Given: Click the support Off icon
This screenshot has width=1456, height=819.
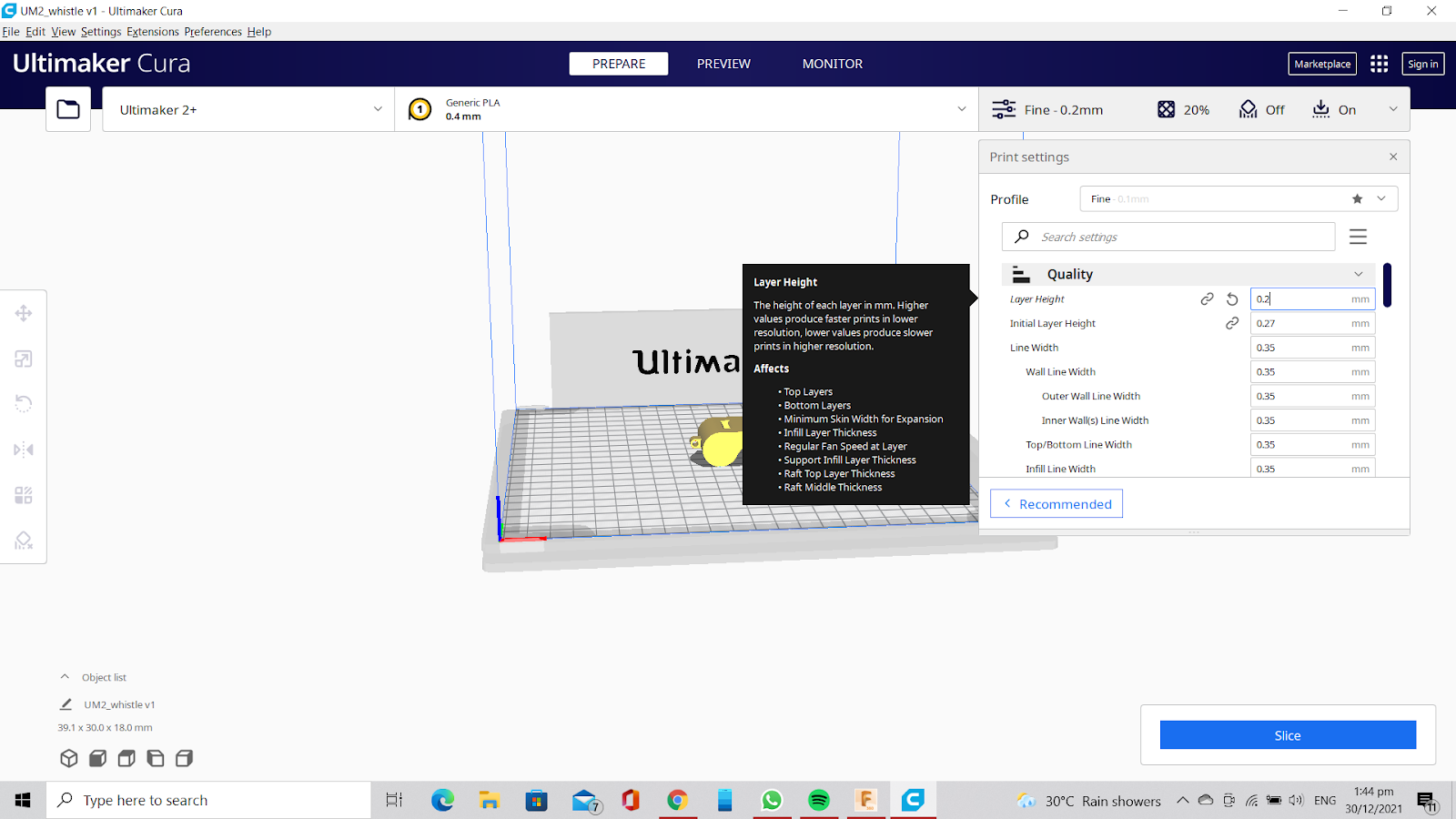Looking at the screenshot, I should tap(1248, 109).
